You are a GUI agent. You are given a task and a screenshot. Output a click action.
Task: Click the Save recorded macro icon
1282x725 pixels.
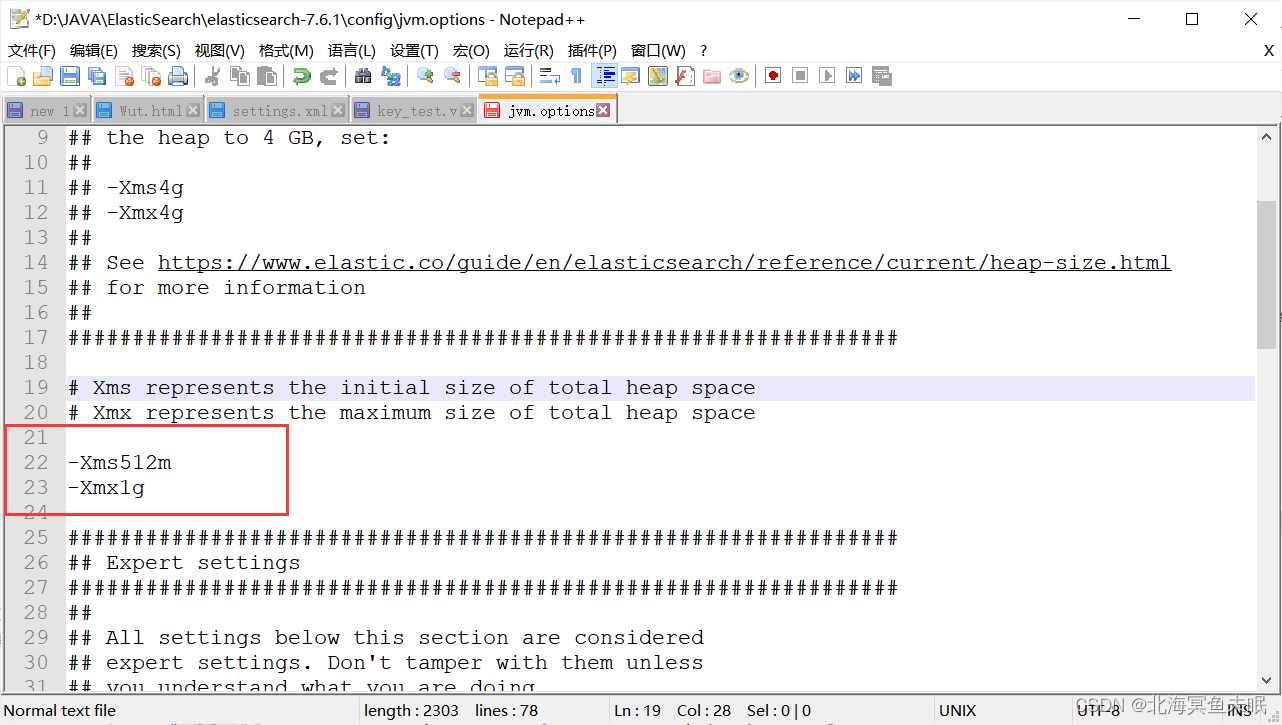881,76
